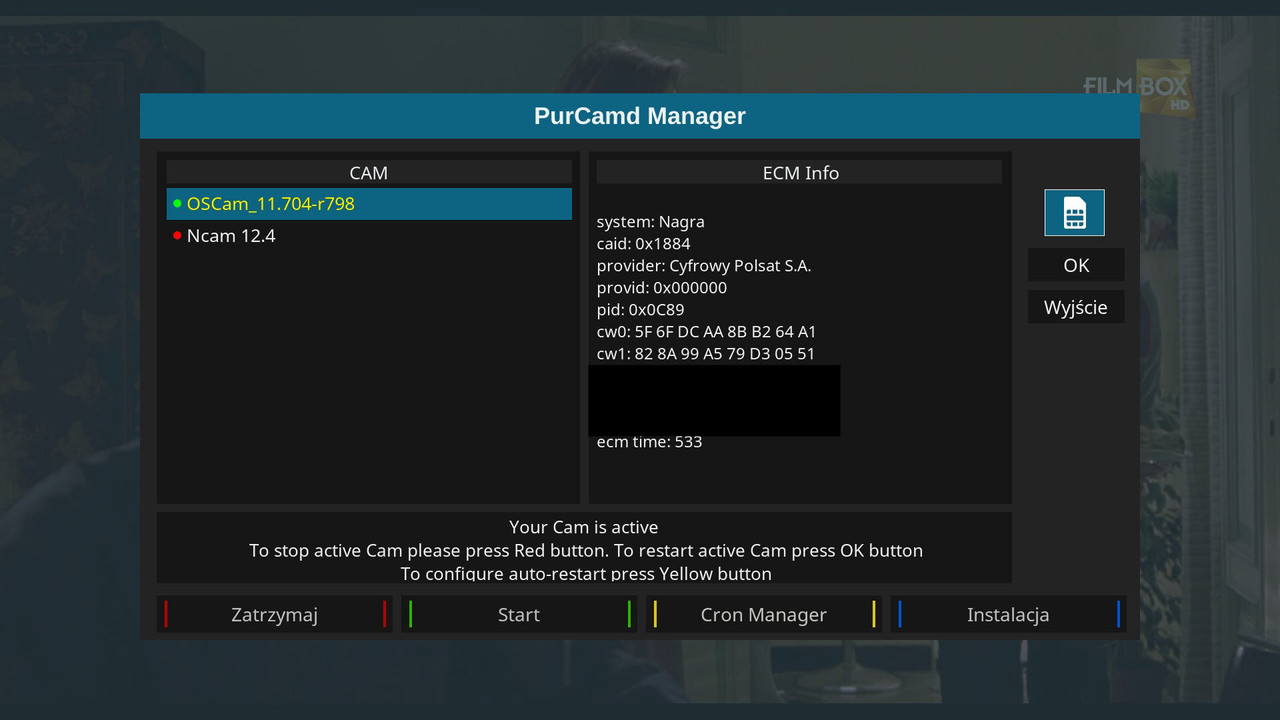
Task: Open Instalacja blue button
Action: coord(1008,614)
